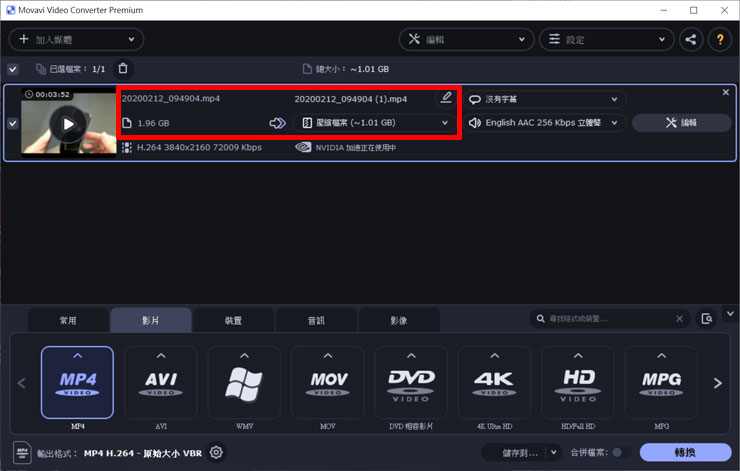Click the save-to button

coord(514,453)
